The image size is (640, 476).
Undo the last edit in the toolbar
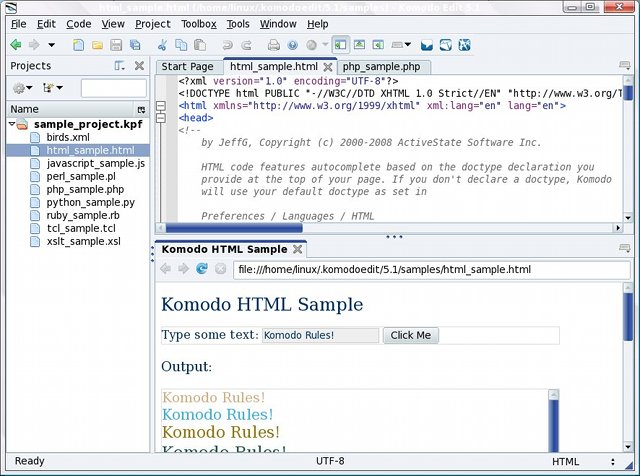click(x=227, y=45)
